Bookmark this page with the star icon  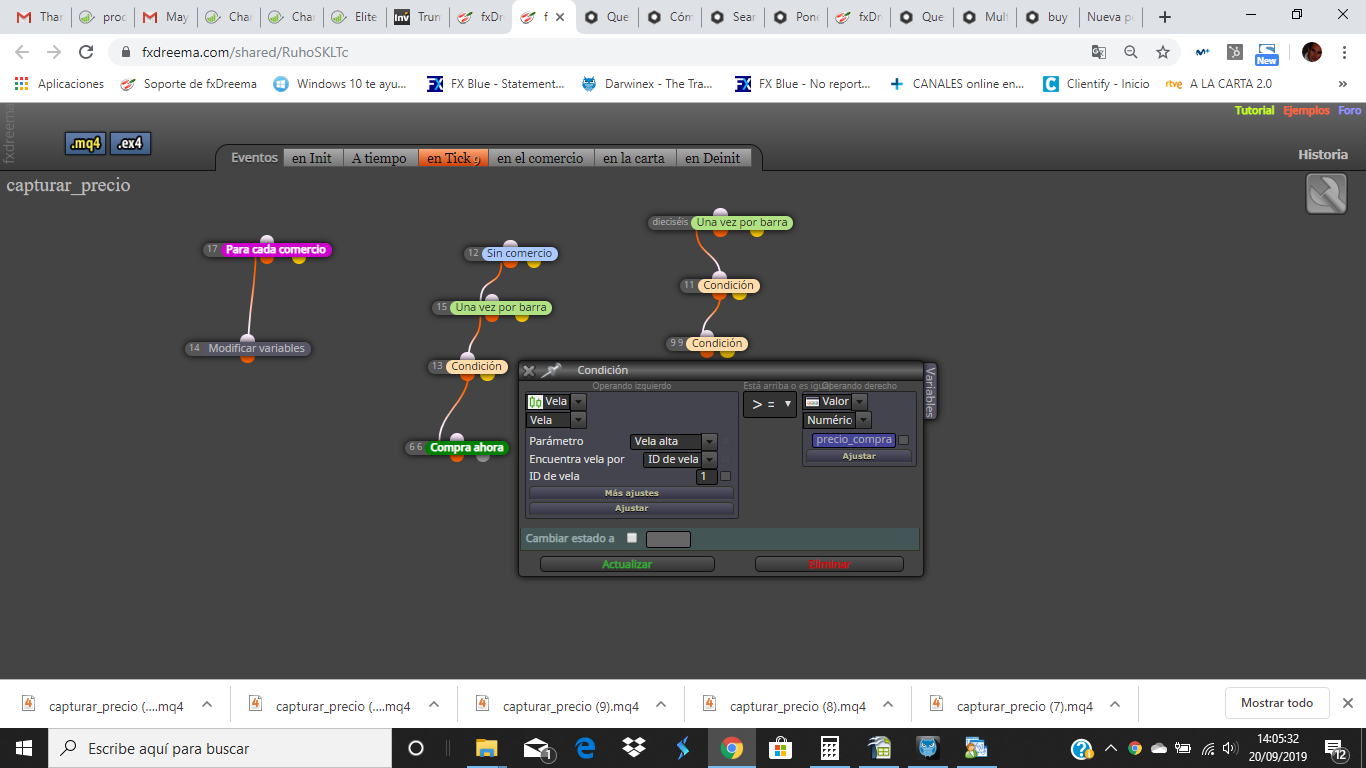pos(1162,52)
